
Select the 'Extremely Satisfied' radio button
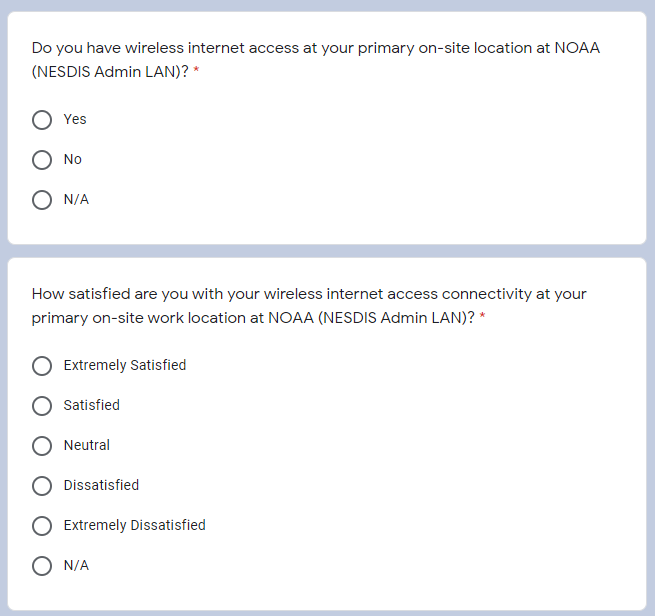point(42,366)
